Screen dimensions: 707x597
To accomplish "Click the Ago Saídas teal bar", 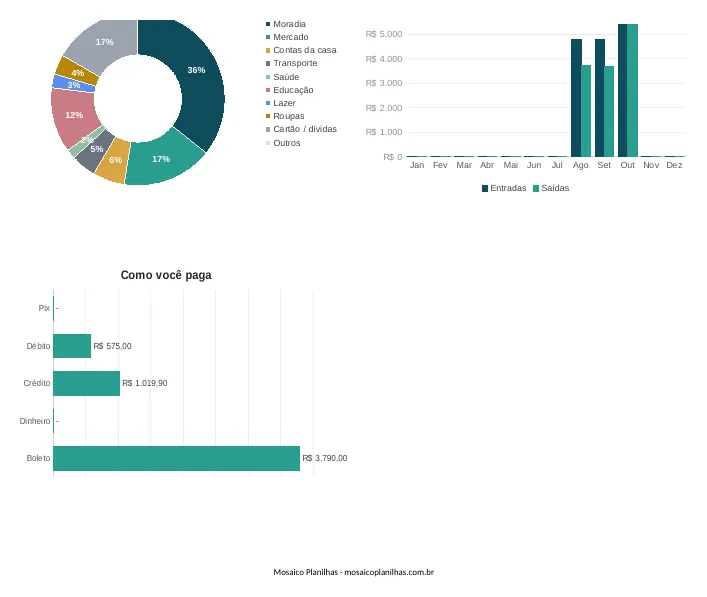I will point(586,111).
